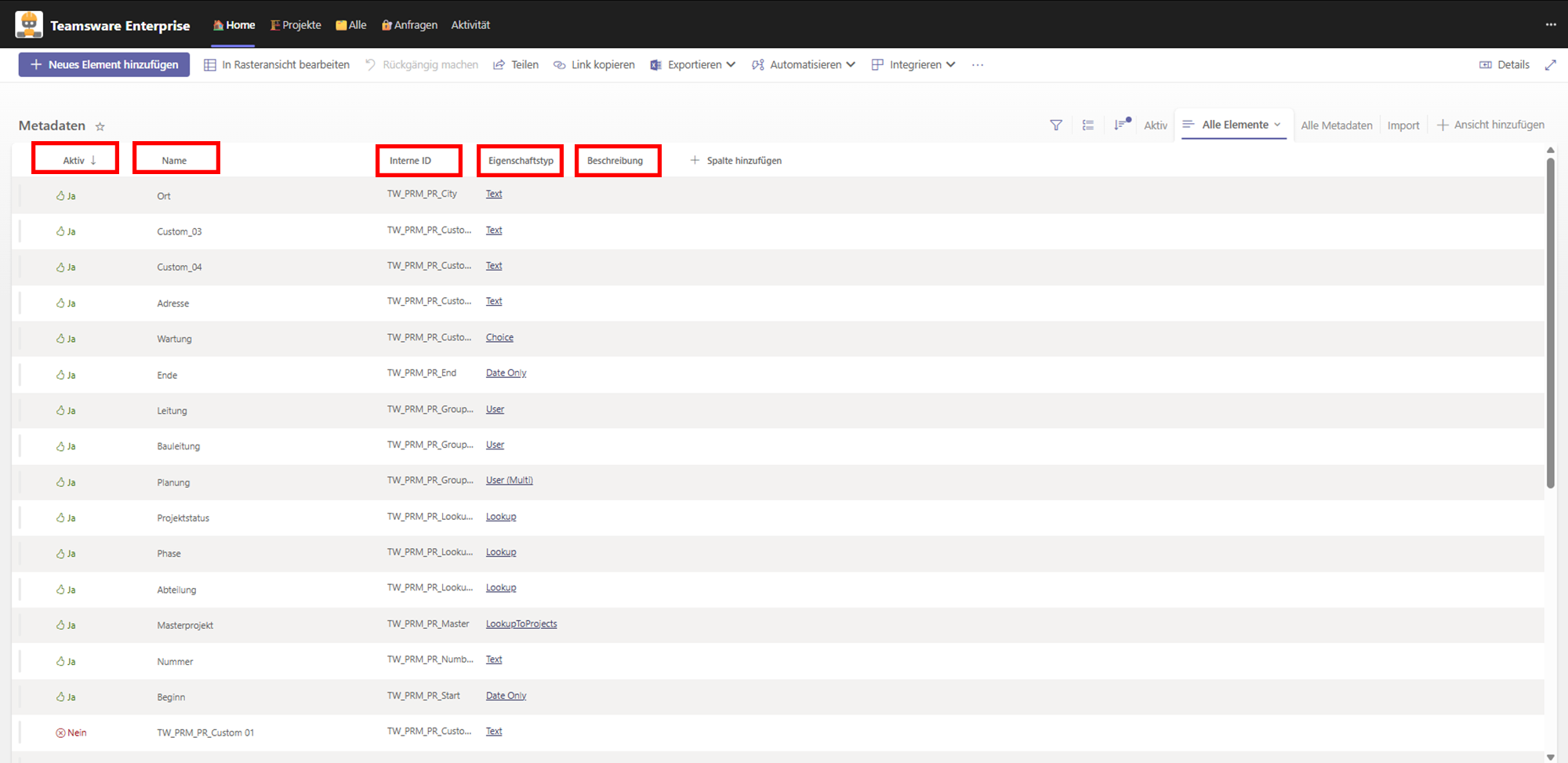The height and width of the screenshot is (763, 1568).
Task: Switch to Alle Metadaten view
Action: point(1336,125)
